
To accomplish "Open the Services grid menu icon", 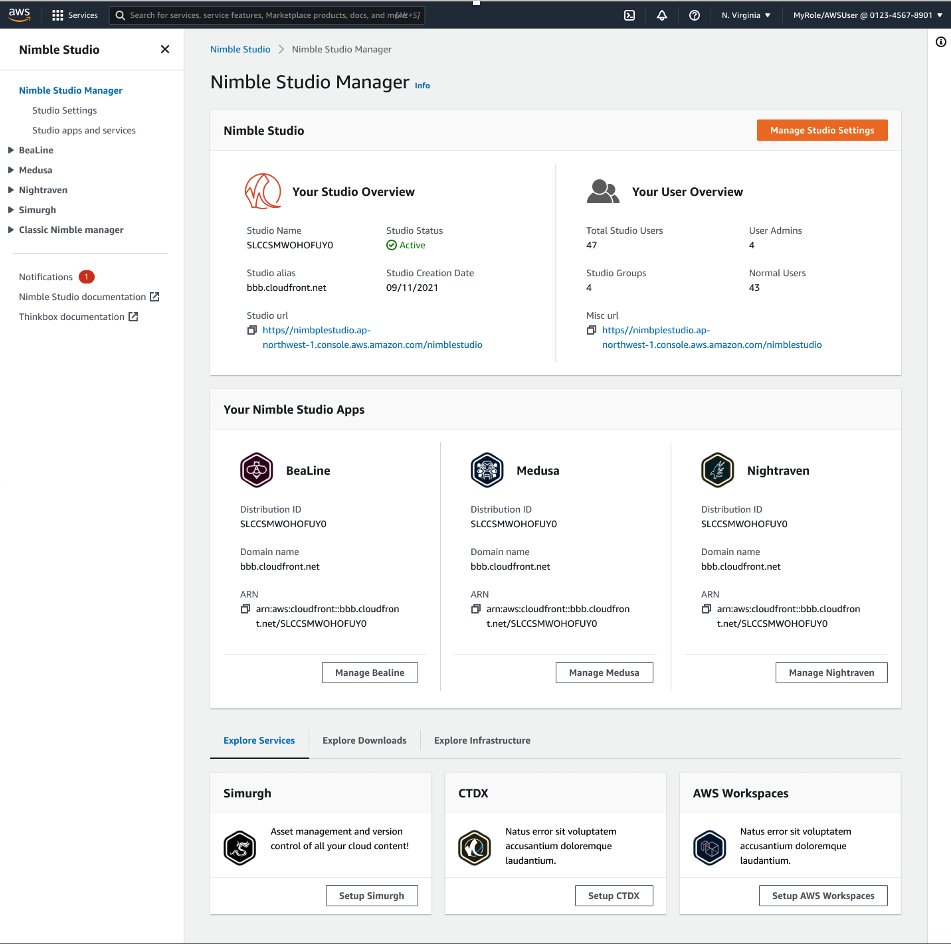I will coord(58,15).
